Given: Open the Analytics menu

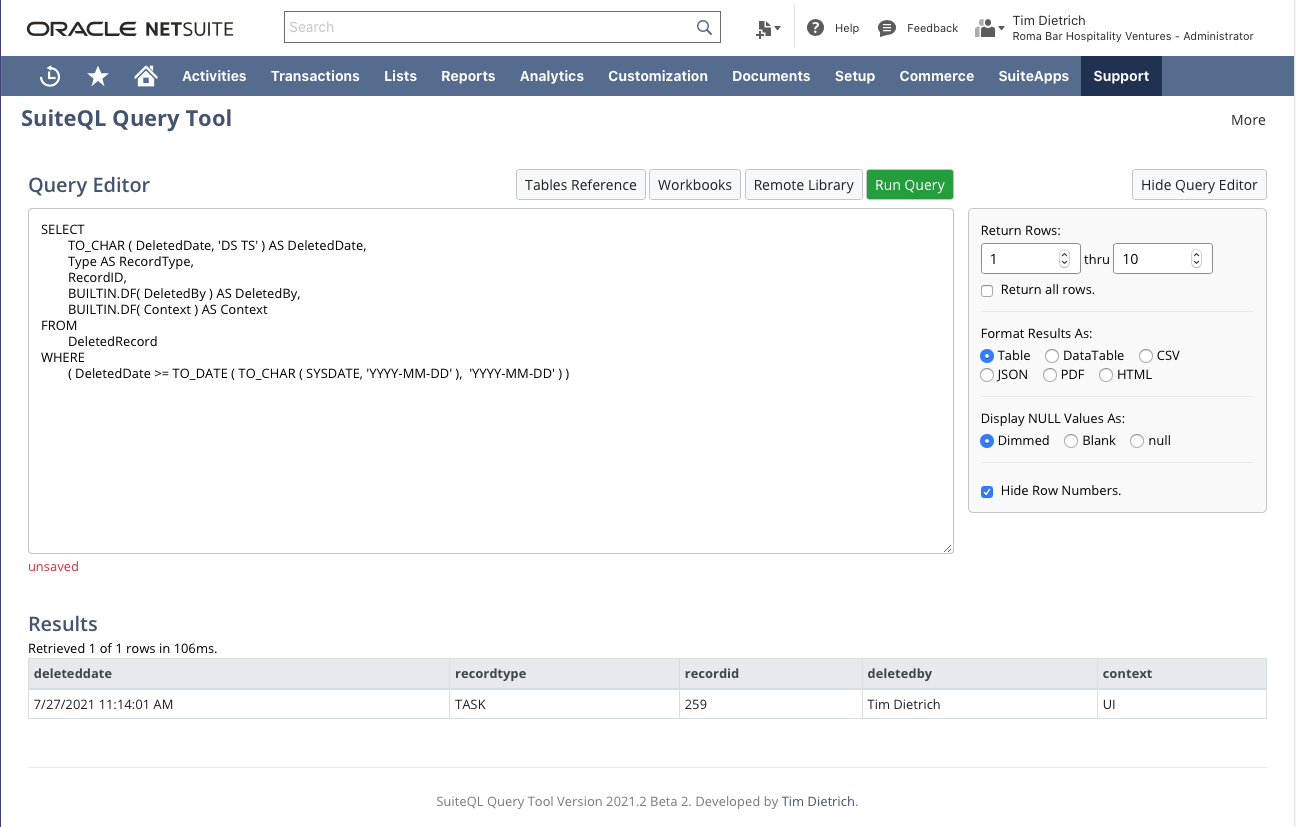Looking at the screenshot, I should pos(552,76).
